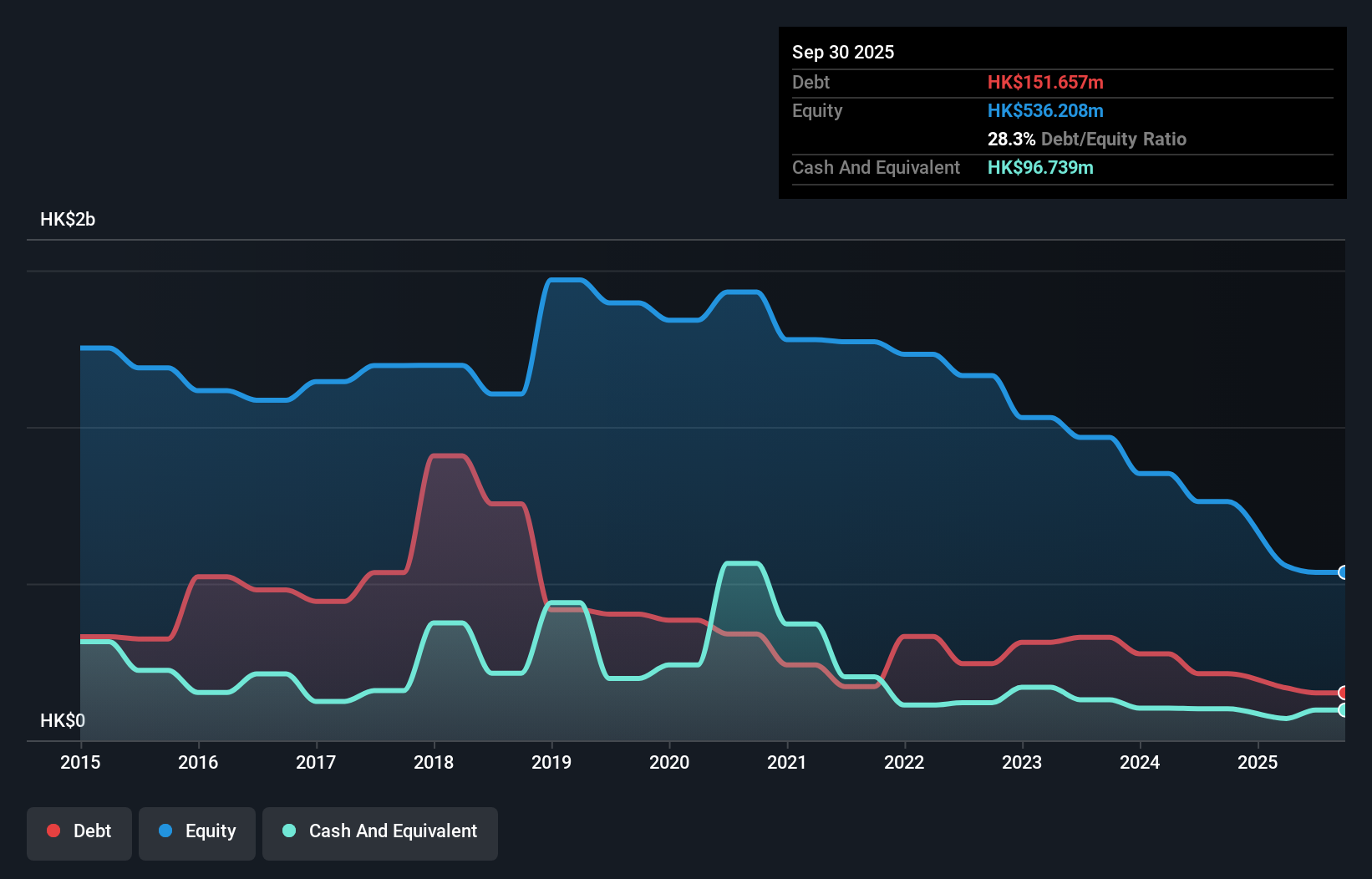
Task: Click the red Debt legend dot
Action: click(53, 831)
